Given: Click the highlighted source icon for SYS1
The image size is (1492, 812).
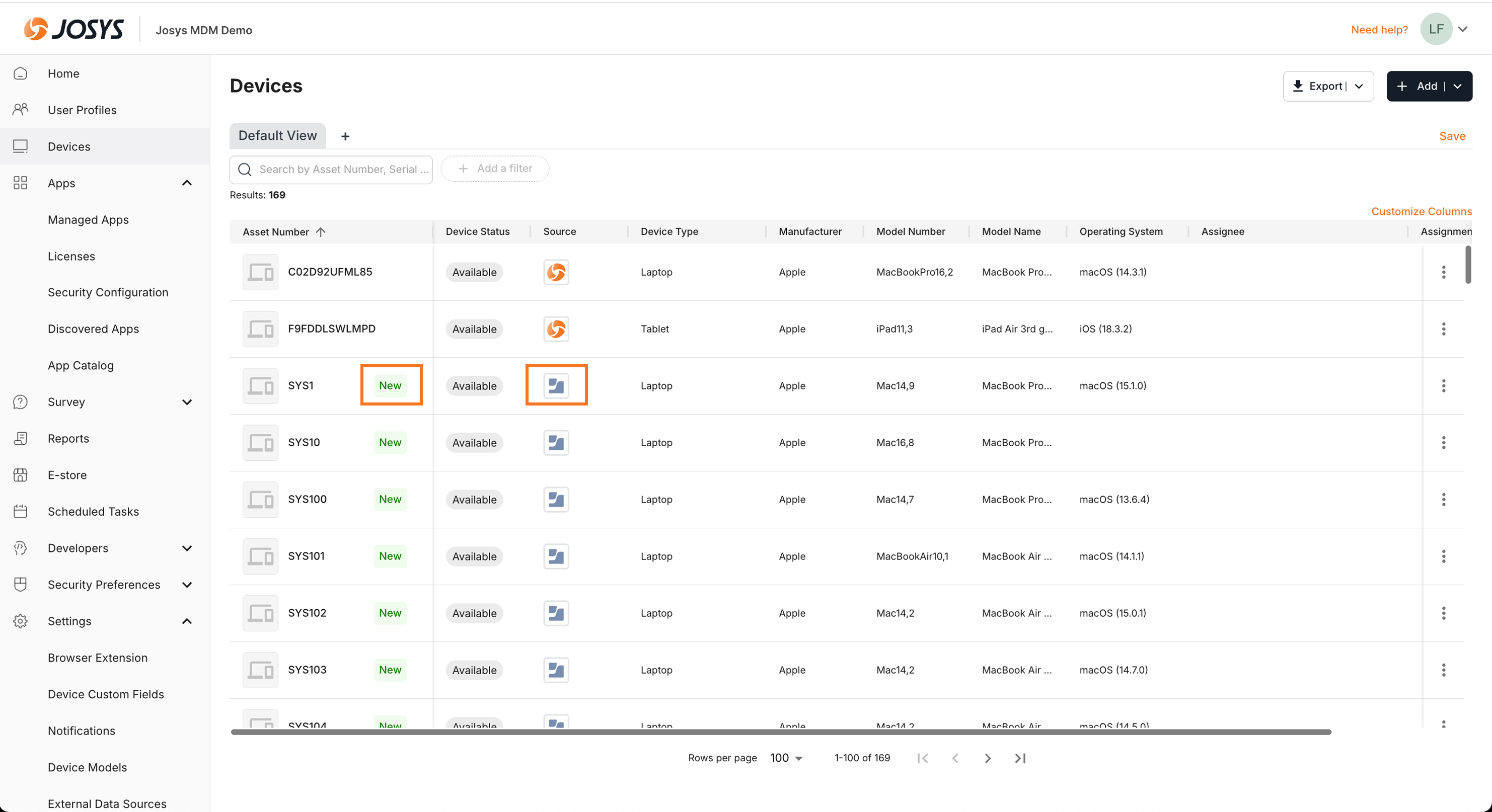Looking at the screenshot, I should click(556, 385).
